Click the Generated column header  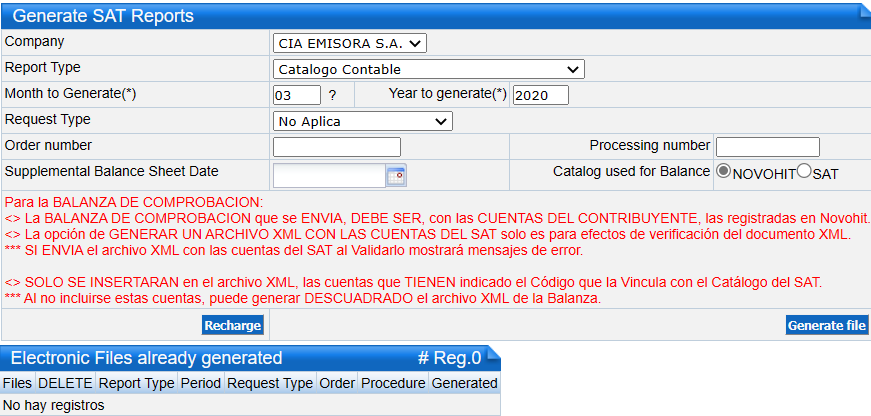(x=464, y=383)
